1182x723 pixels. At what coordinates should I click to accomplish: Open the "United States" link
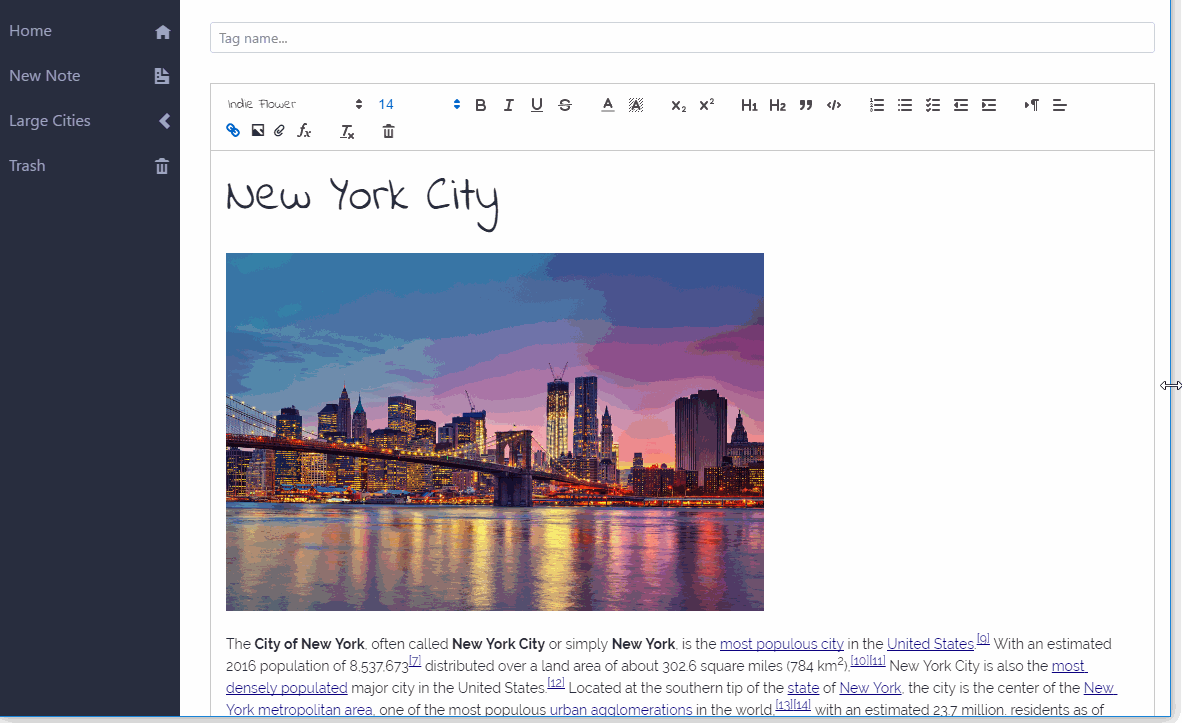(x=930, y=645)
